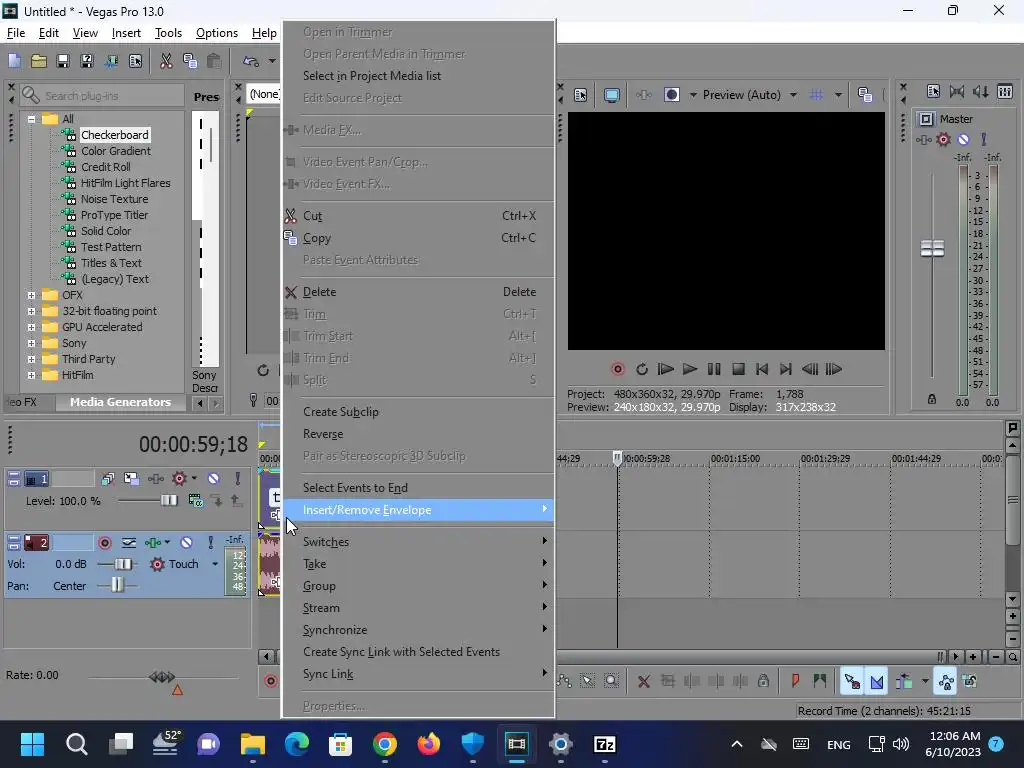1024x768 pixels.
Task: Select the ProType Titler generator
Action: click(x=114, y=215)
